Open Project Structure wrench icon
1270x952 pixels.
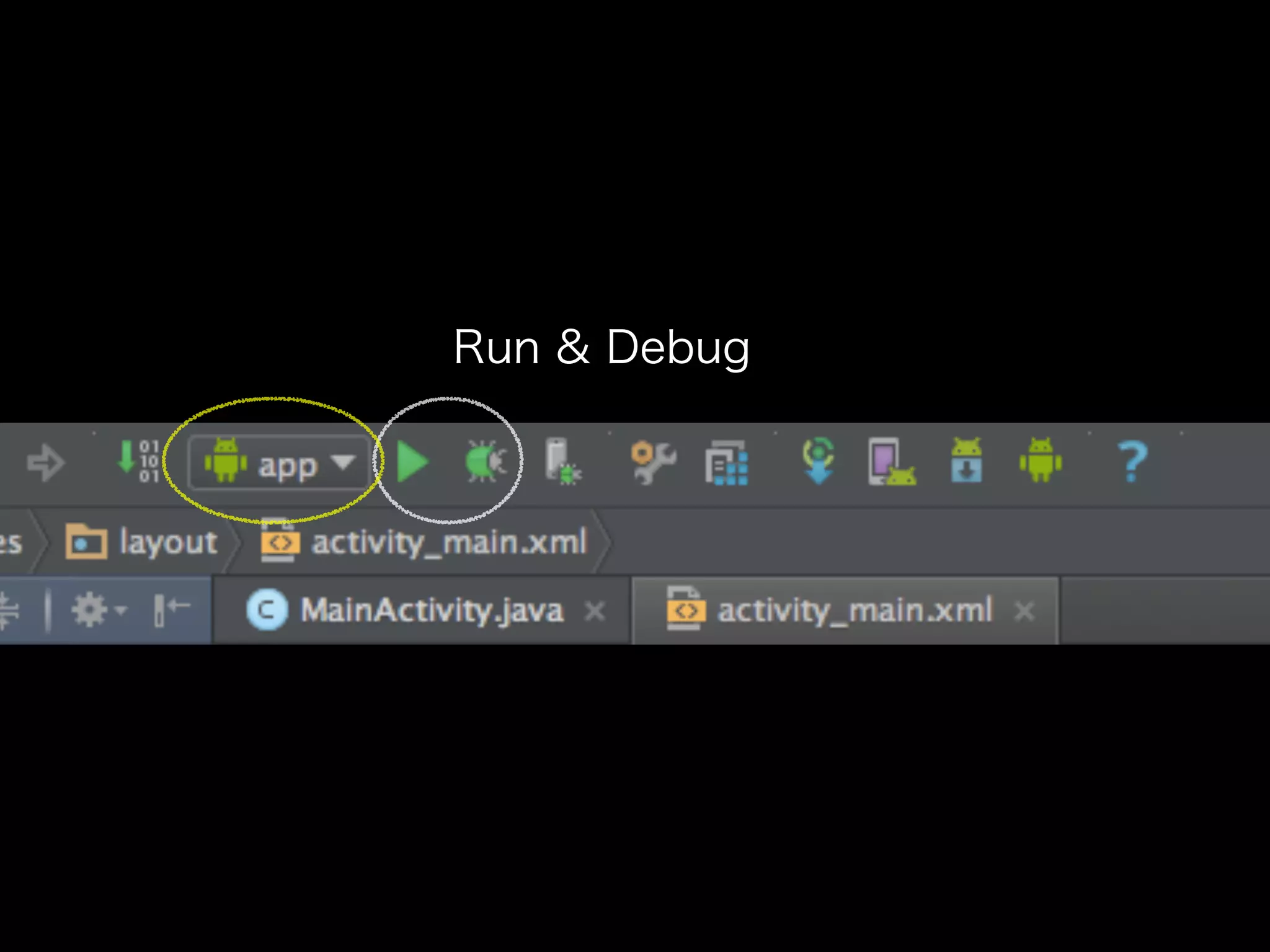tap(653, 462)
